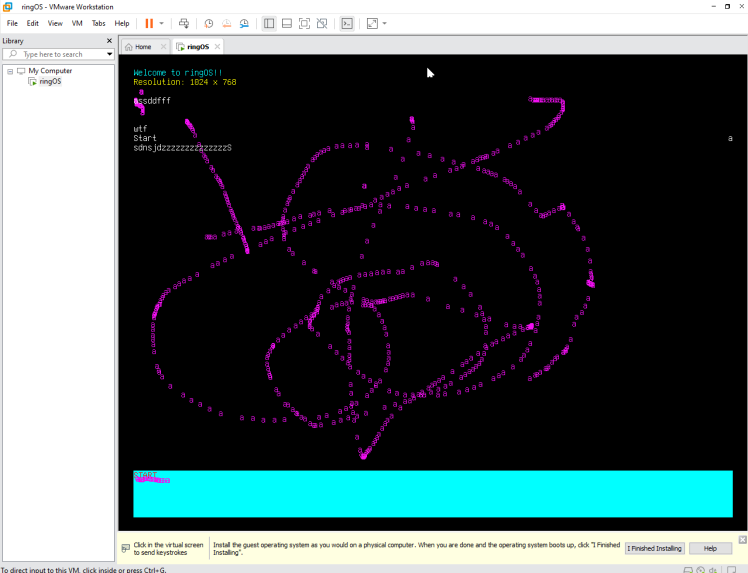748x573 pixels.
Task: Enter full screen mode icon
Action: [x=304, y=23]
